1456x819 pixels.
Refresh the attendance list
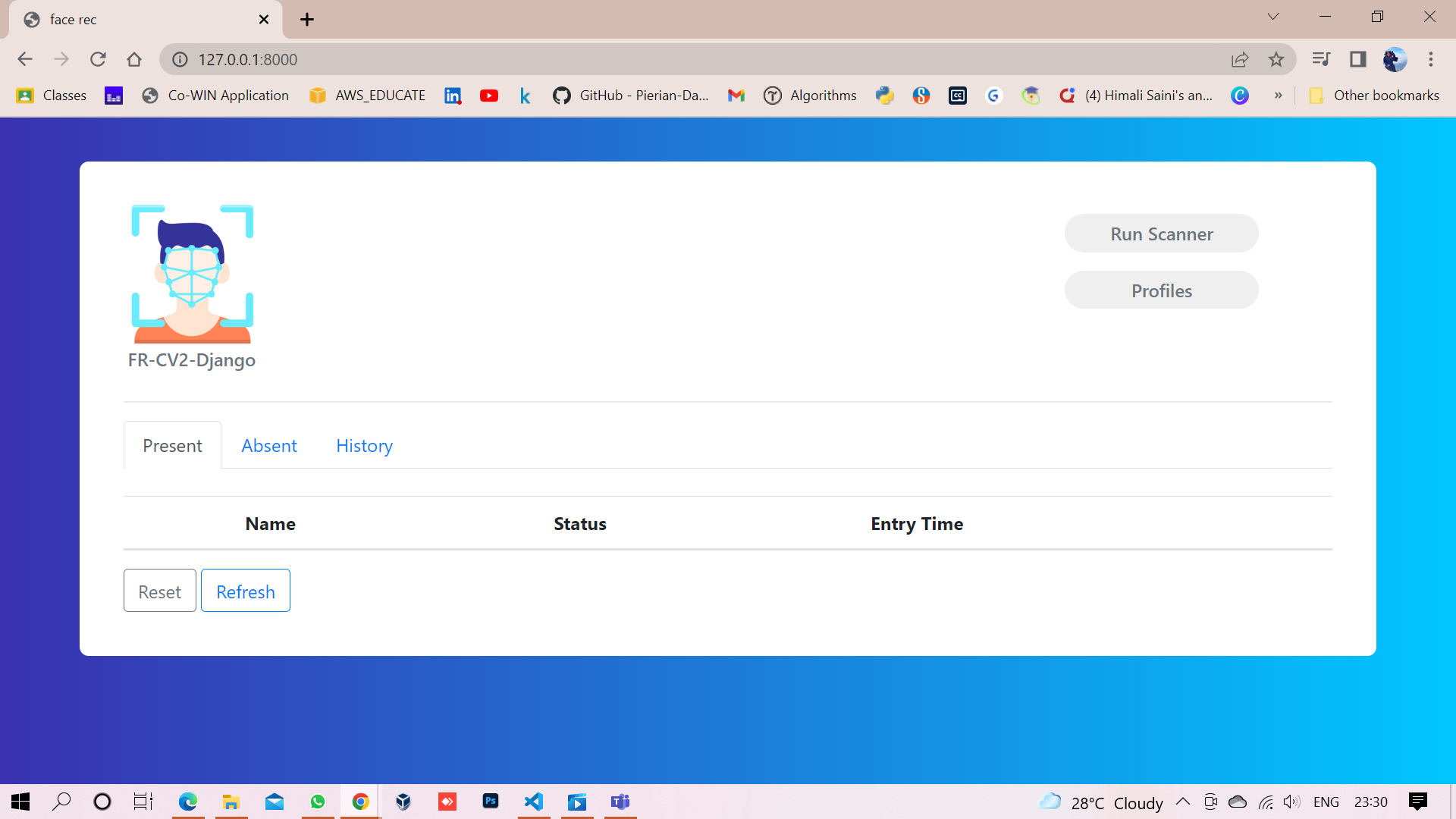[x=245, y=591]
